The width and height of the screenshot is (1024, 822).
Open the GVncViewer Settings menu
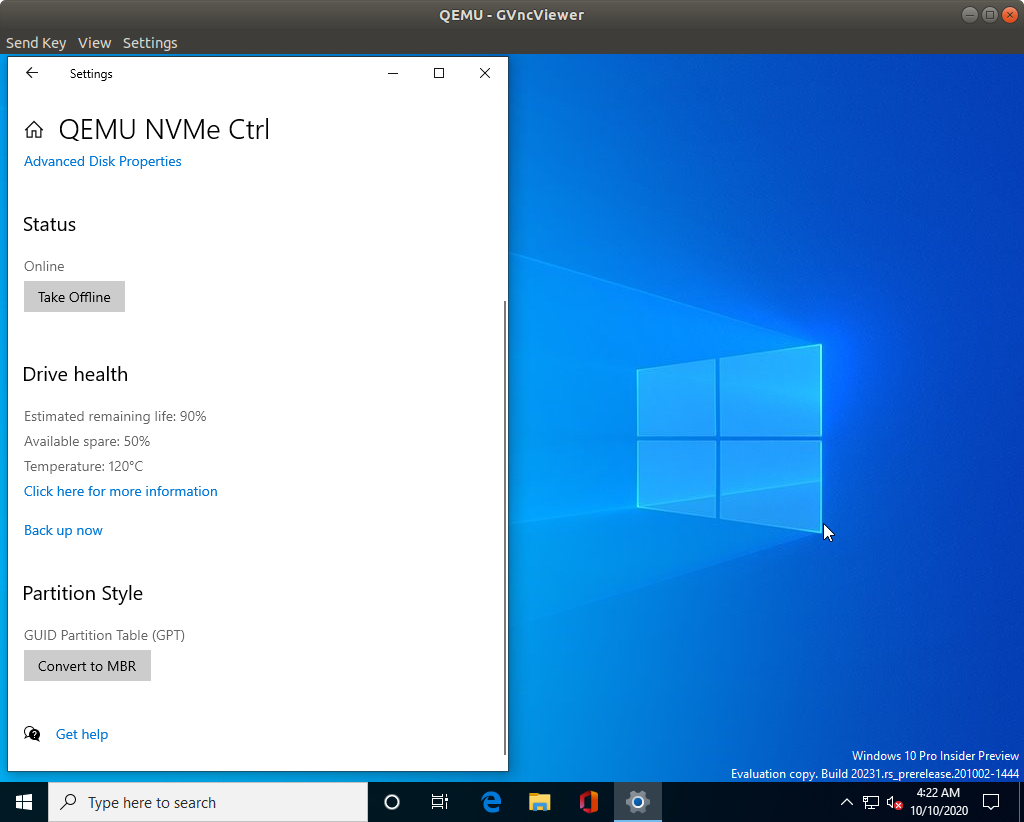coord(150,43)
